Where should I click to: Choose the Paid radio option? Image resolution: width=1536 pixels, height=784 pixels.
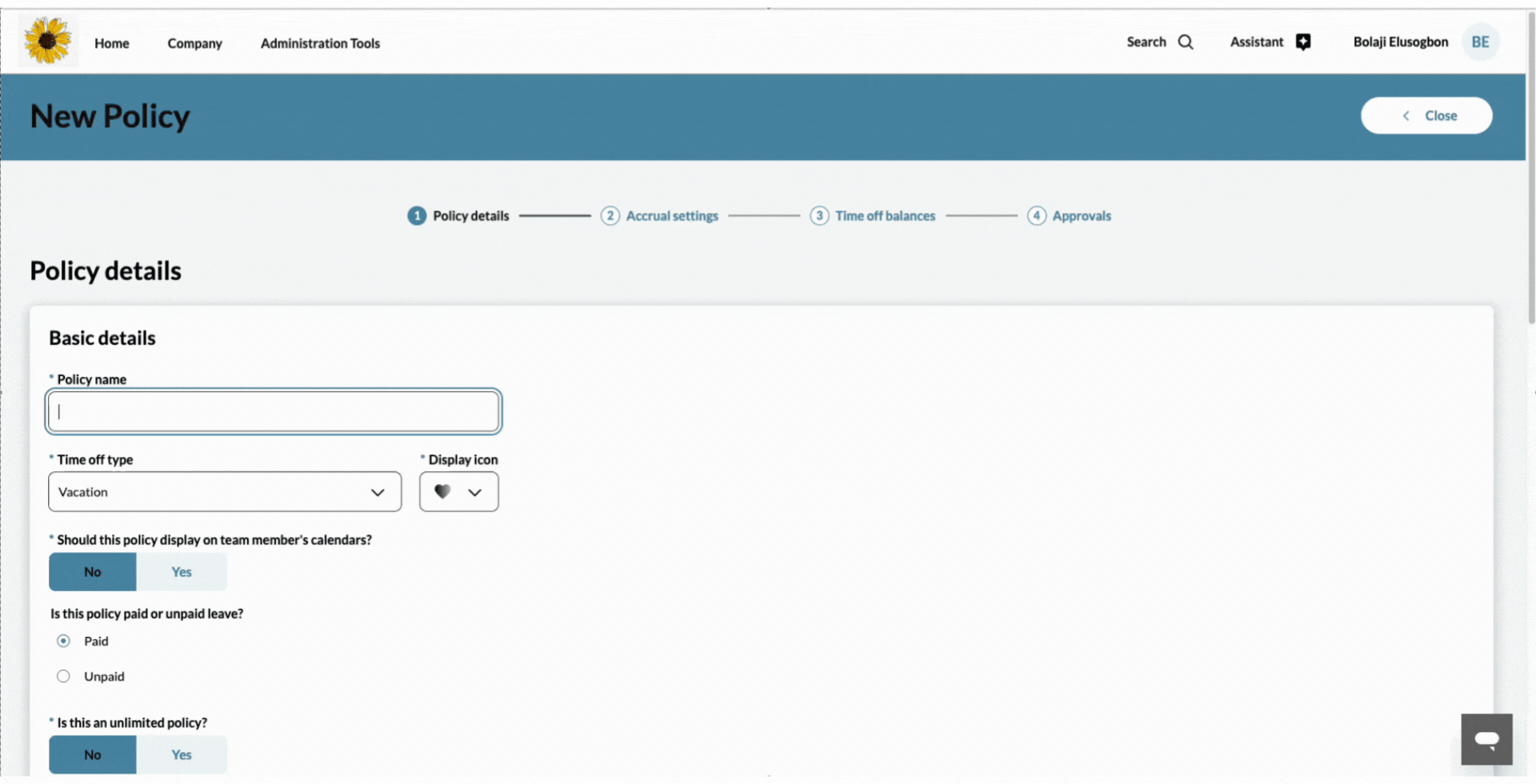tap(63, 642)
